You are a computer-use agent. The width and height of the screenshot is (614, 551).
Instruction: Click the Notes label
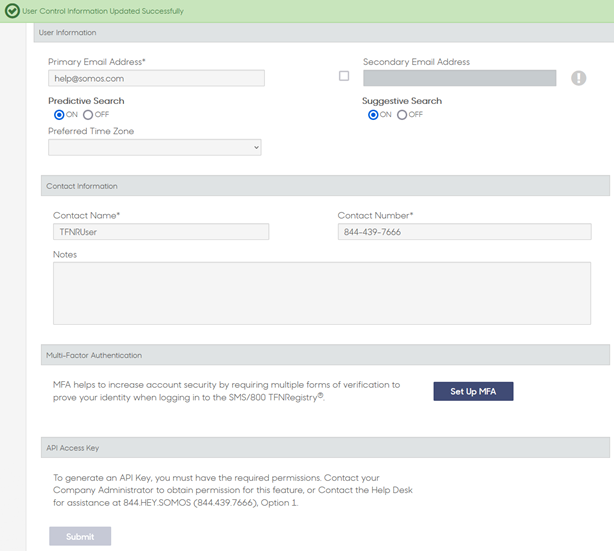point(65,255)
